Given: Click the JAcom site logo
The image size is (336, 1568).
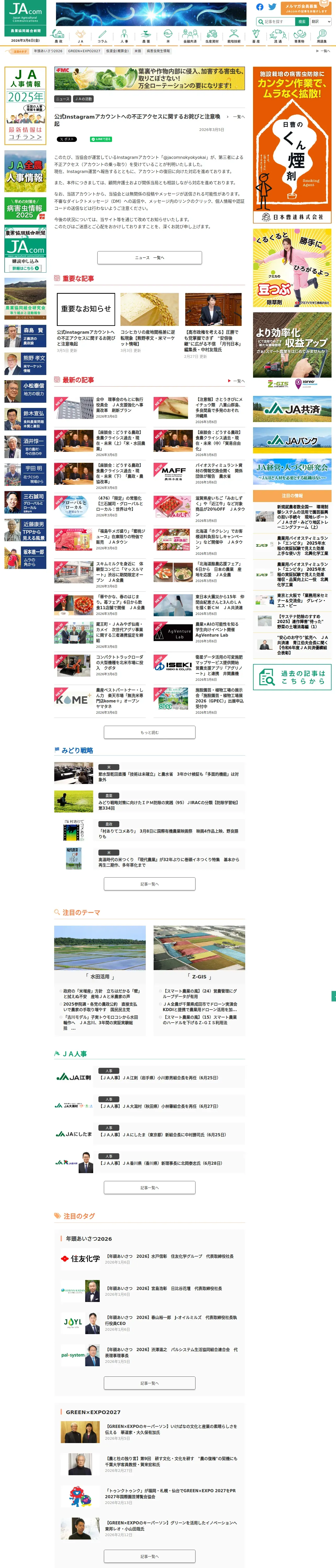Looking at the screenshot, I should coord(26,18).
